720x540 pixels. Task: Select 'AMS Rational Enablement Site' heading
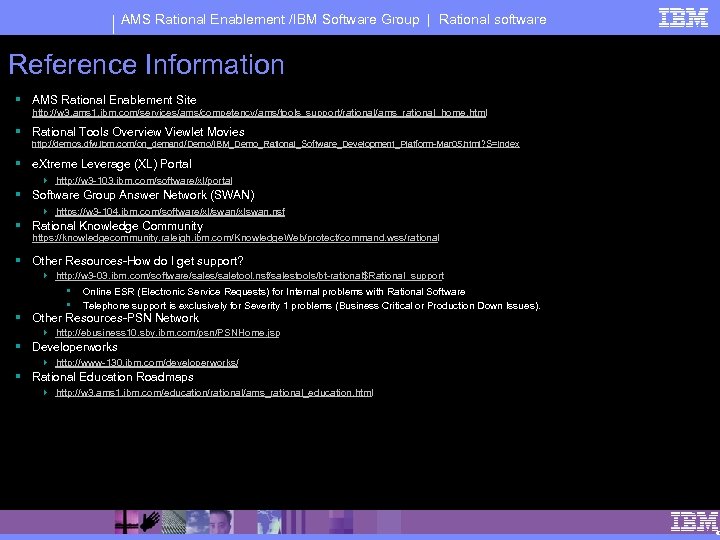114,100
